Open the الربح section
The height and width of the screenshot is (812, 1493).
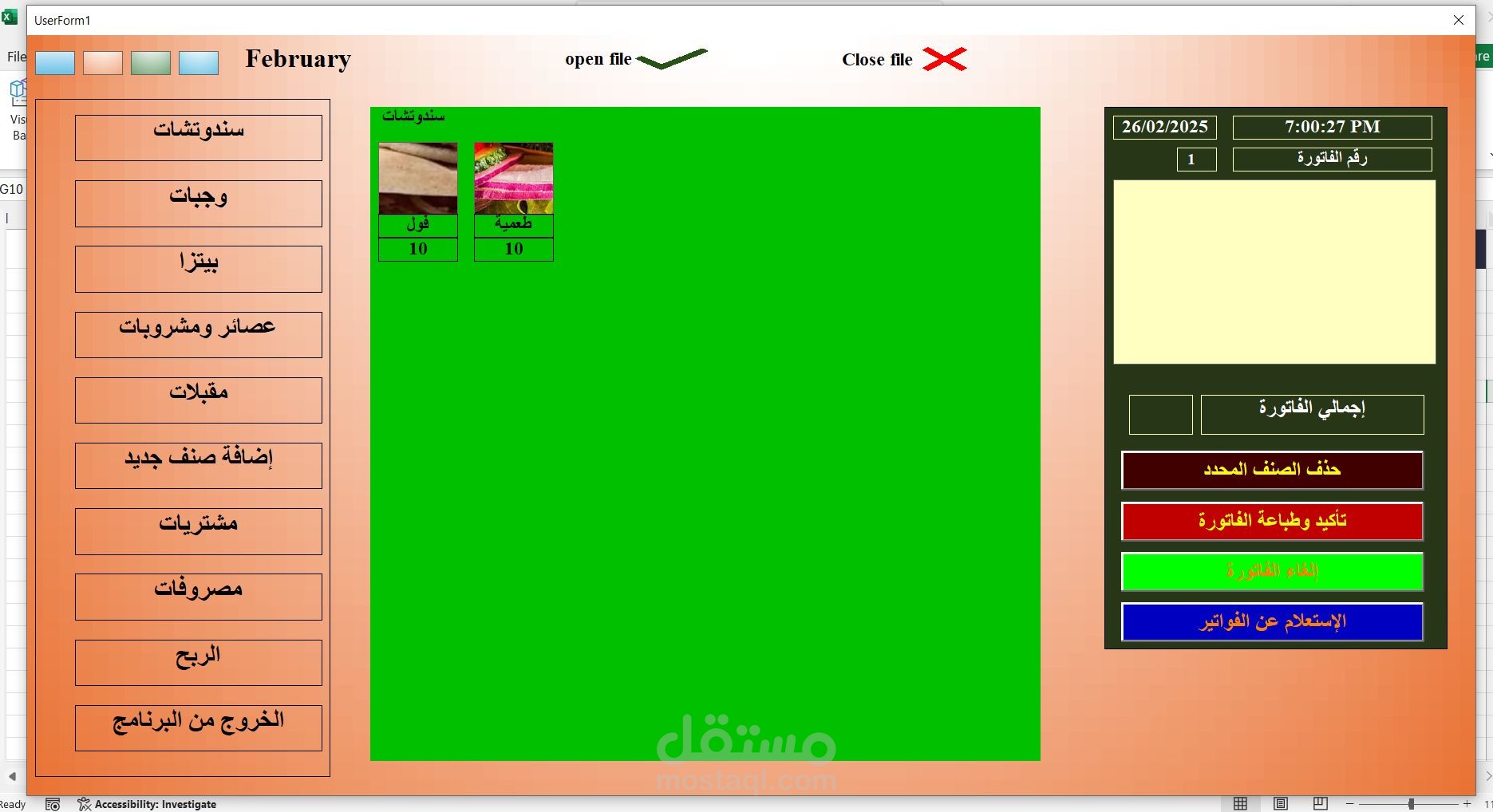[199, 662]
